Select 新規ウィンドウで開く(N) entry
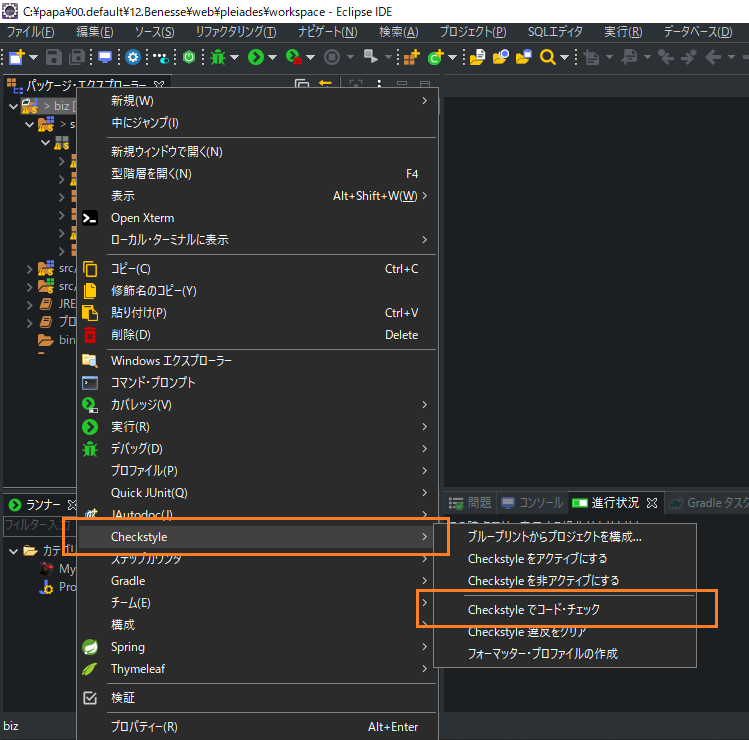The height and width of the screenshot is (740, 749). [x=257, y=152]
